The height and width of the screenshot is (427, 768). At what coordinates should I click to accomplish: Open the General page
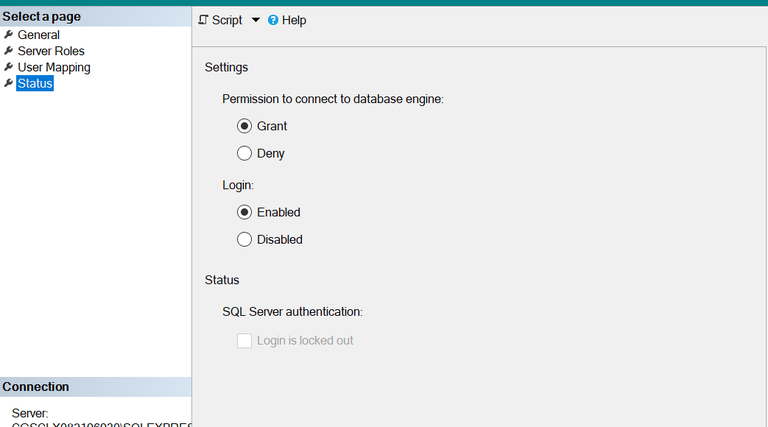point(39,35)
